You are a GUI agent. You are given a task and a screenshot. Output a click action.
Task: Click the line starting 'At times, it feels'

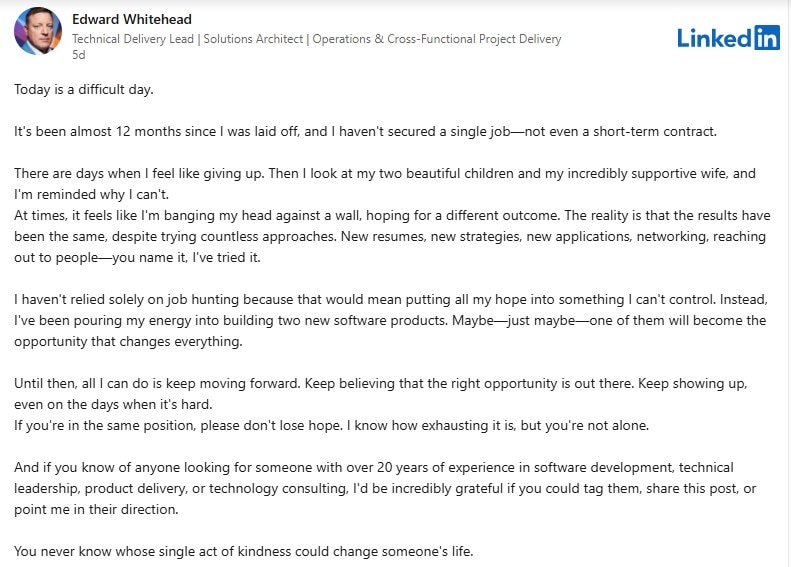[x=392, y=215]
